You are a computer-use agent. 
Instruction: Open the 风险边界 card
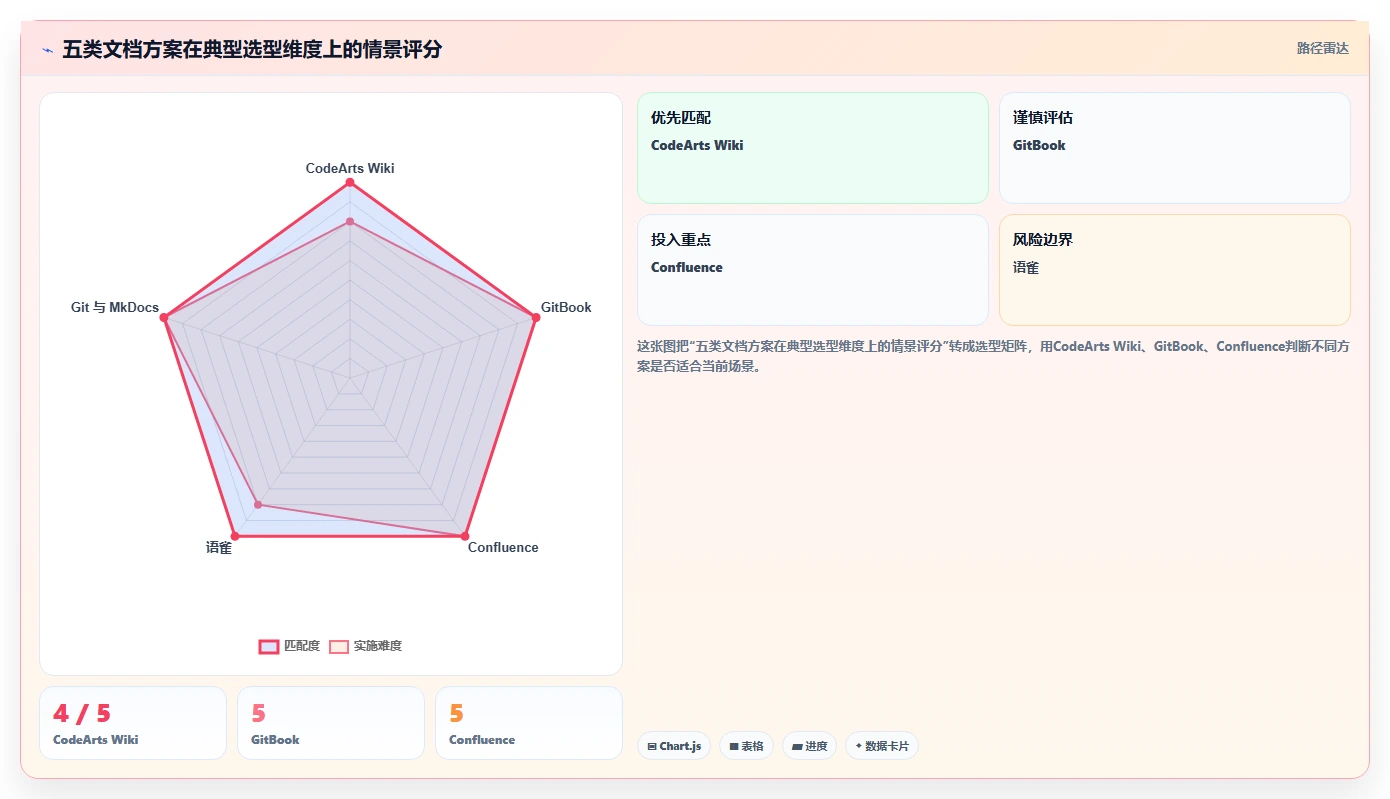(1175, 270)
